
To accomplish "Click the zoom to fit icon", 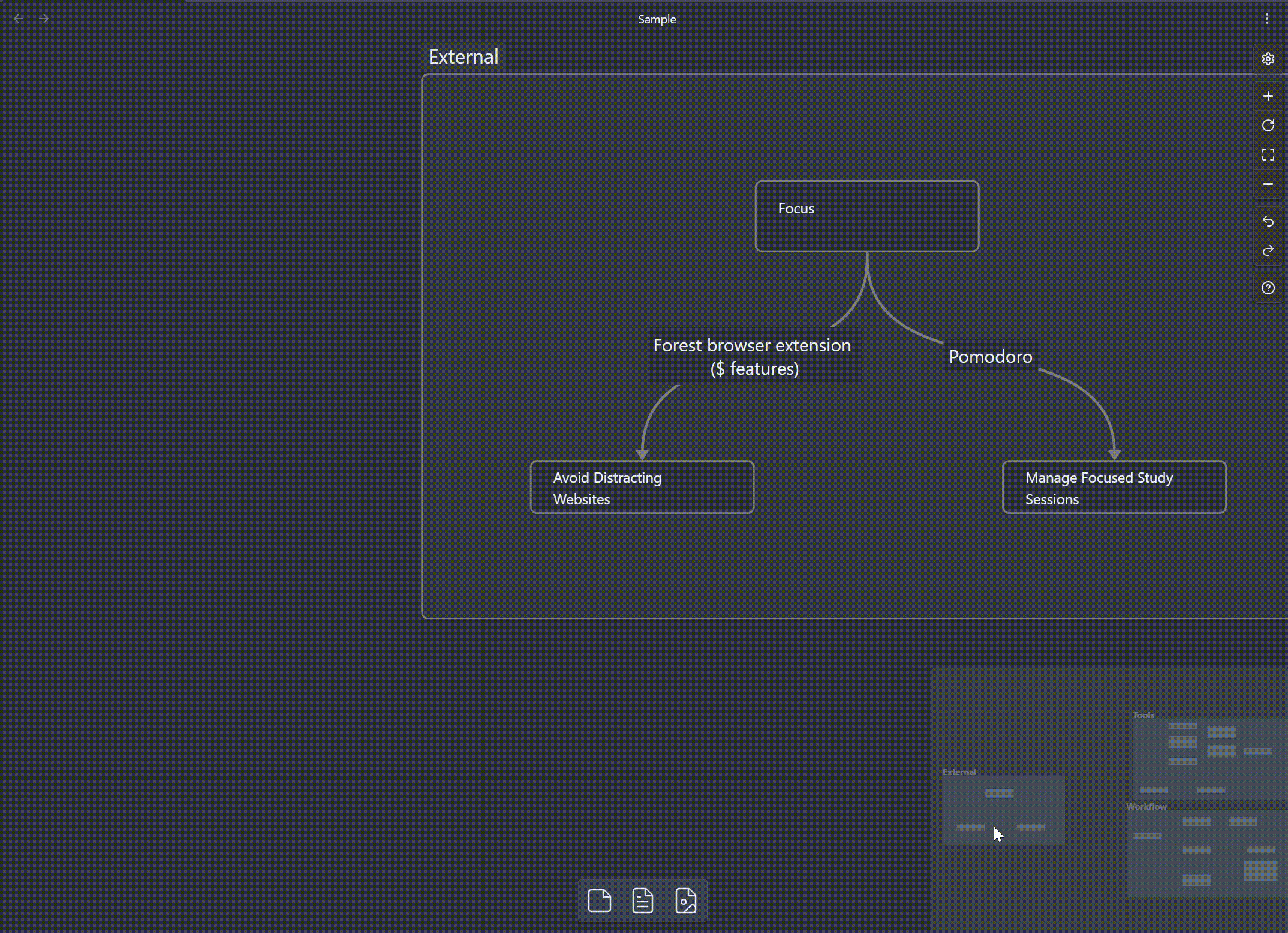I will tap(1268, 155).
